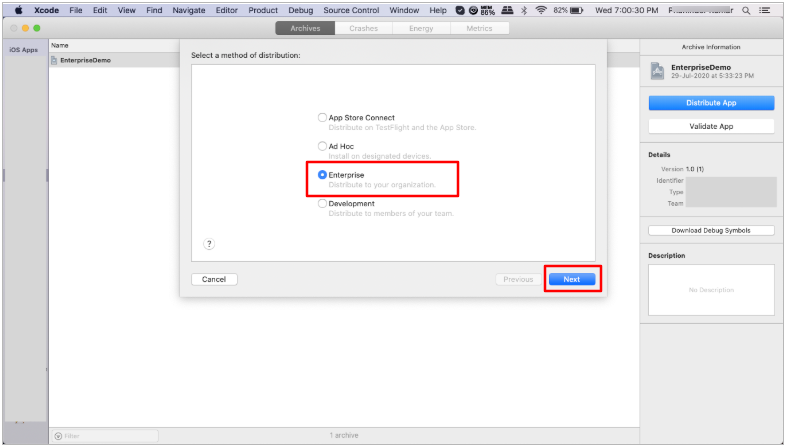Select Development distribution option

(322, 203)
